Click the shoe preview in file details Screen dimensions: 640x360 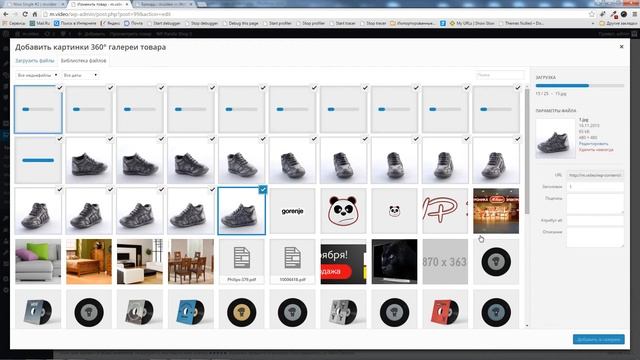point(555,138)
